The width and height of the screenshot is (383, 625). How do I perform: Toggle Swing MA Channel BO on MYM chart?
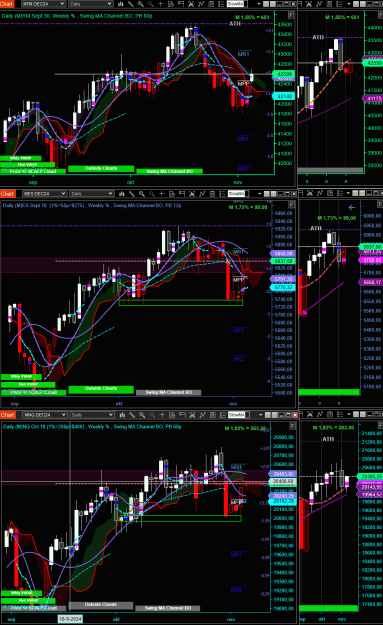point(169,171)
